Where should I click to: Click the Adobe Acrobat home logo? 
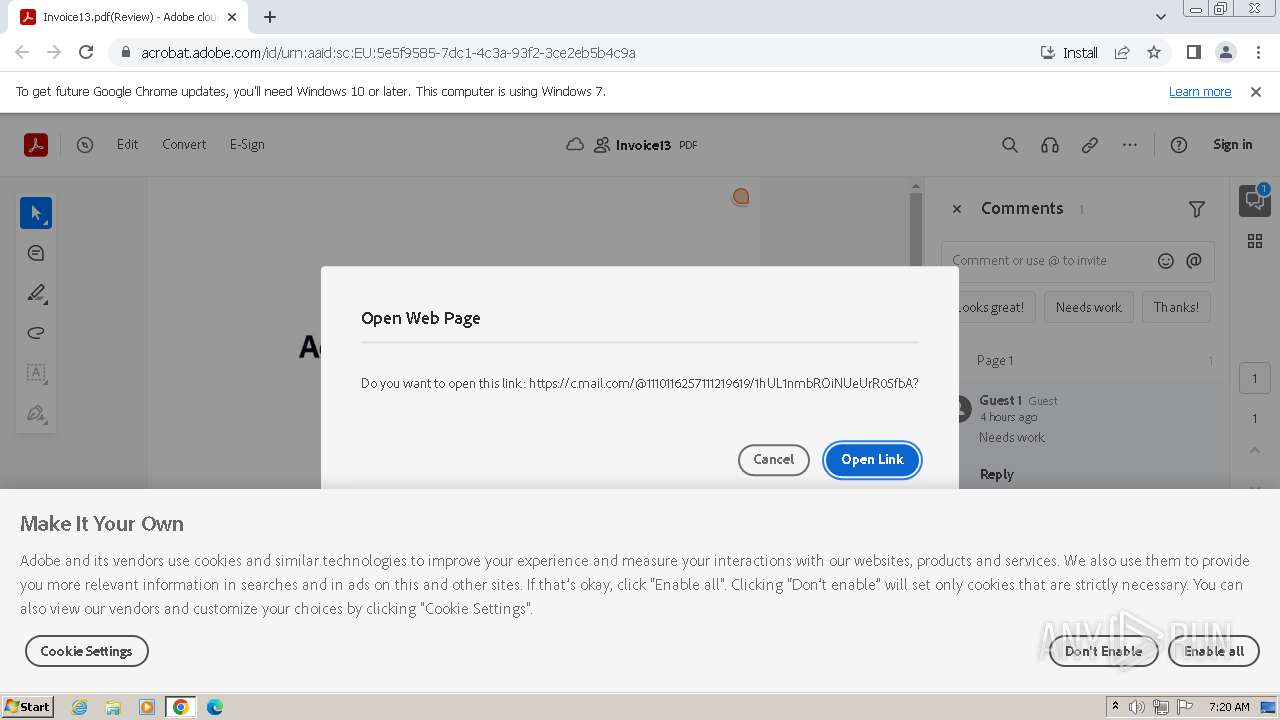pyautogui.click(x=36, y=145)
